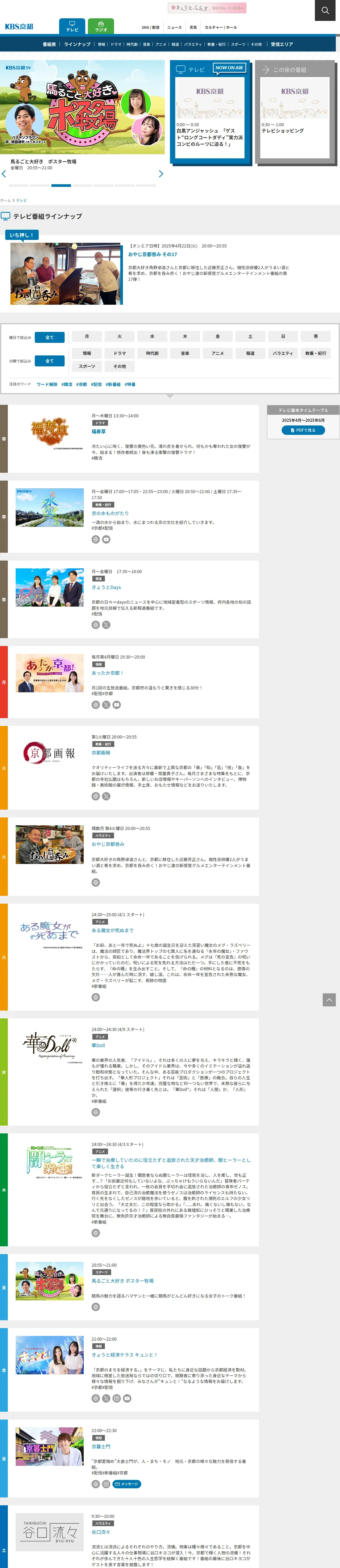The height and width of the screenshot is (1568, 340).
Task: Filter by the バラエティ category
Action: (283, 353)
